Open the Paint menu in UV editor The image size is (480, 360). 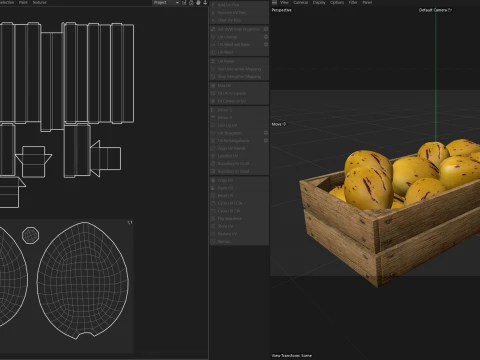pyautogui.click(x=23, y=2)
